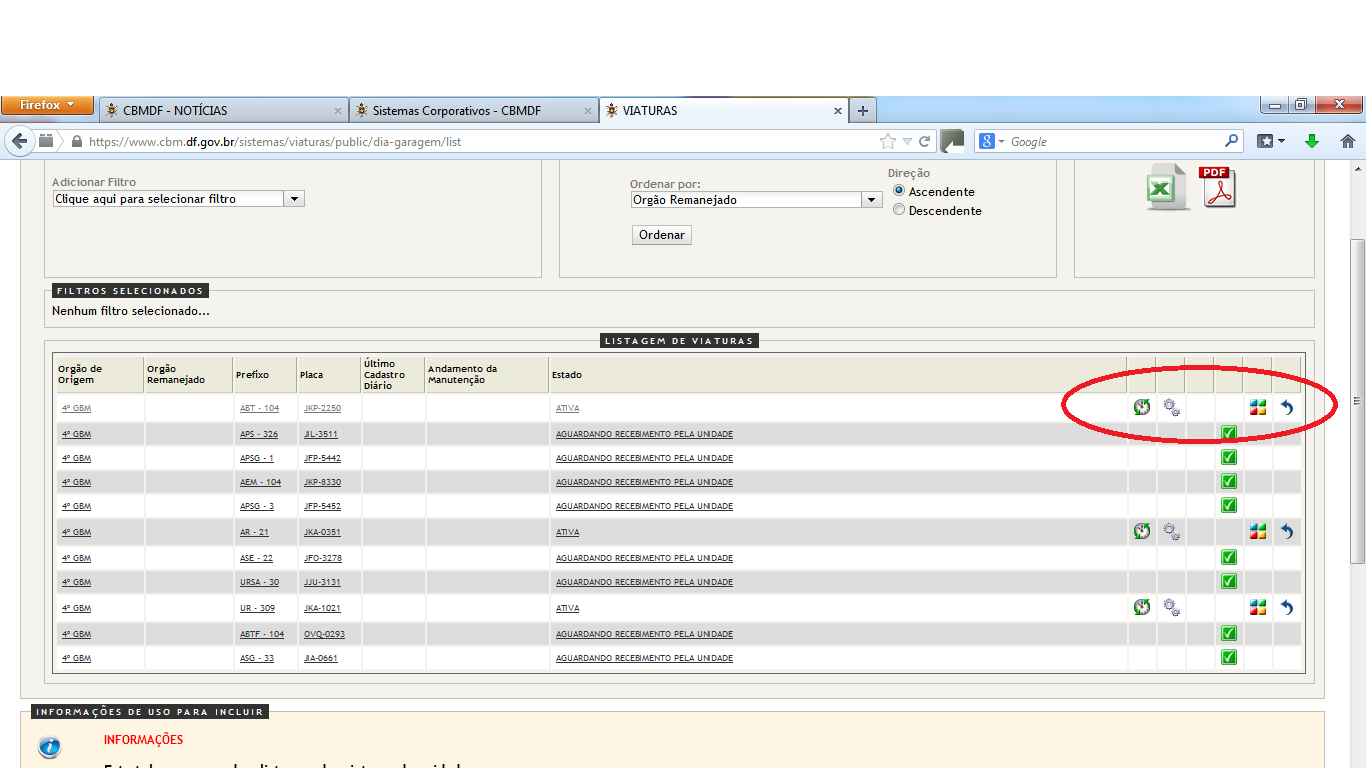The image size is (1366, 768).
Task: Switch to the Sistemas Corporativos - CBMDF tab
Action: click(474, 111)
